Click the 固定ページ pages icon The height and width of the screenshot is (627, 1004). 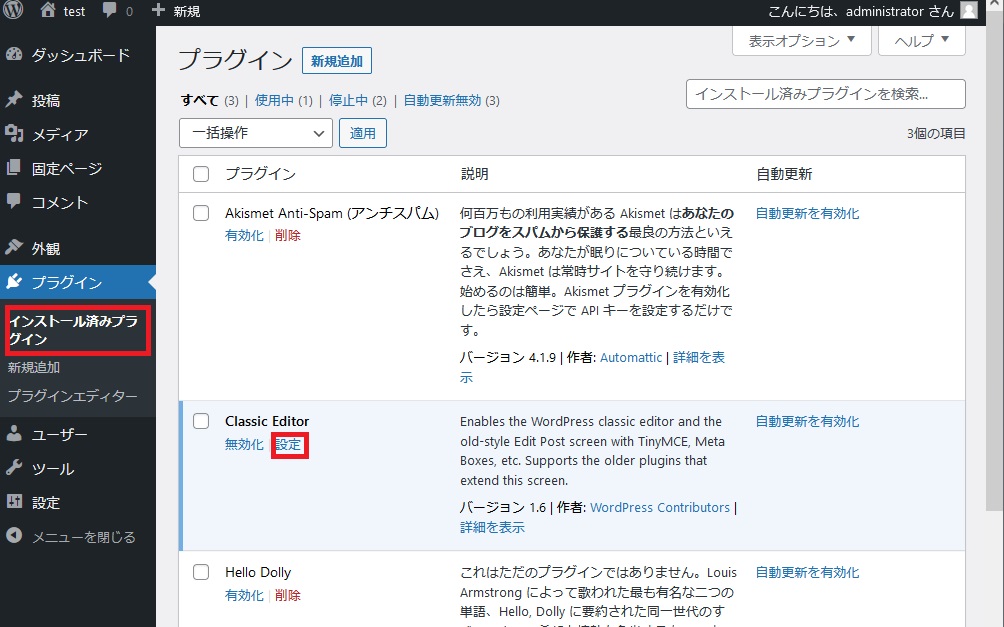pos(14,168)
